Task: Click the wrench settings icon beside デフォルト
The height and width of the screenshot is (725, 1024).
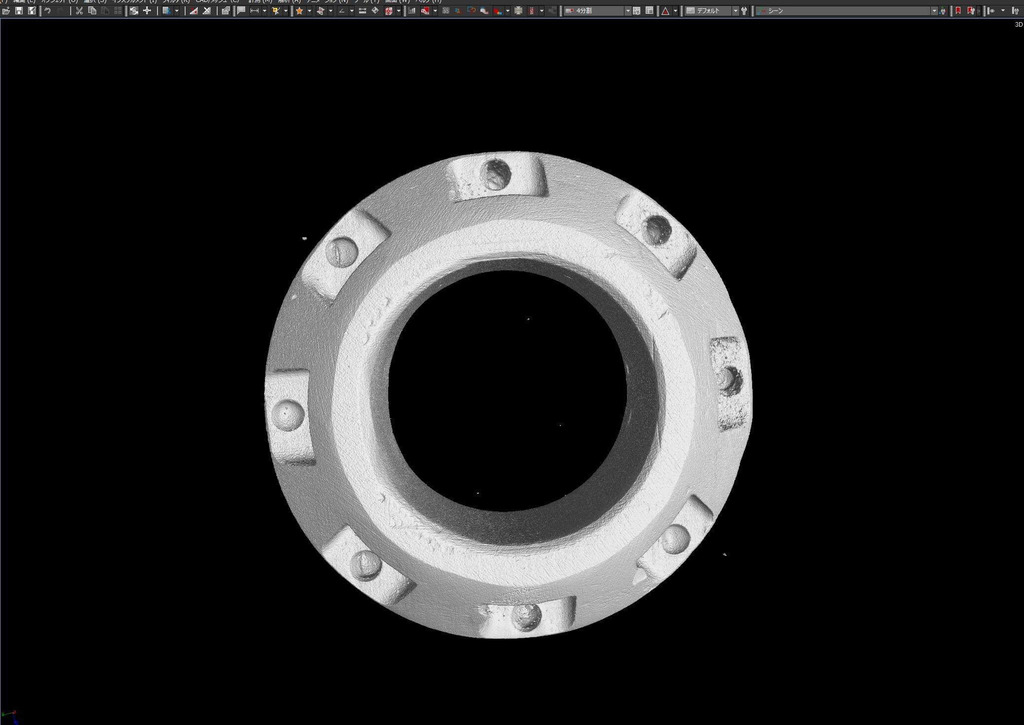Action: tap(745, 11)
